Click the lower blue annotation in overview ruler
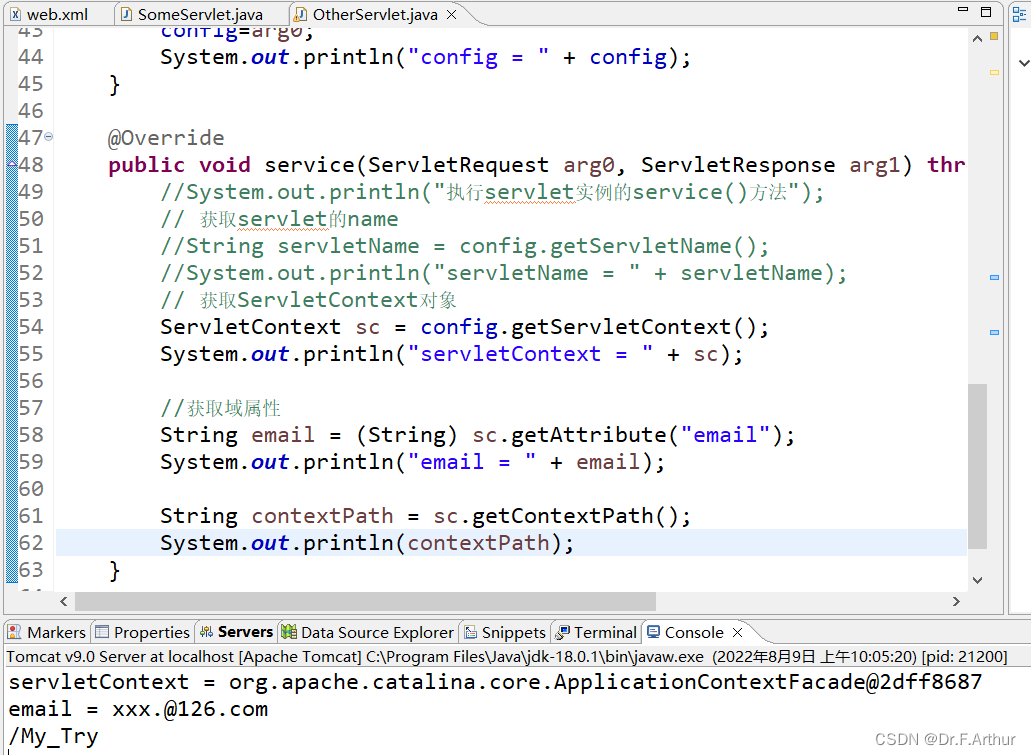Image resolution: width=1031 pixels, height=755 pixels. (994, 333)
